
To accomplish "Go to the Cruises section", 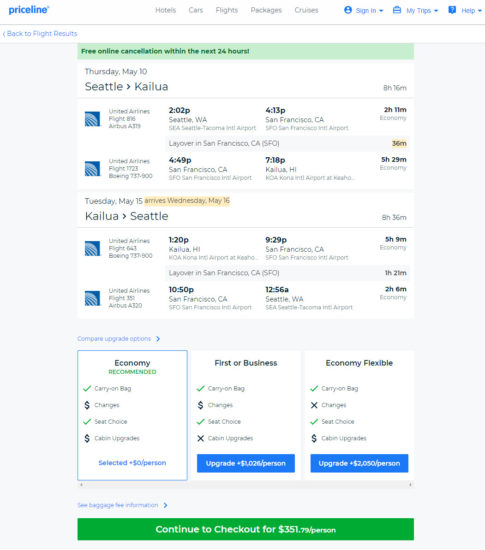I will click(x=306, y=10).
